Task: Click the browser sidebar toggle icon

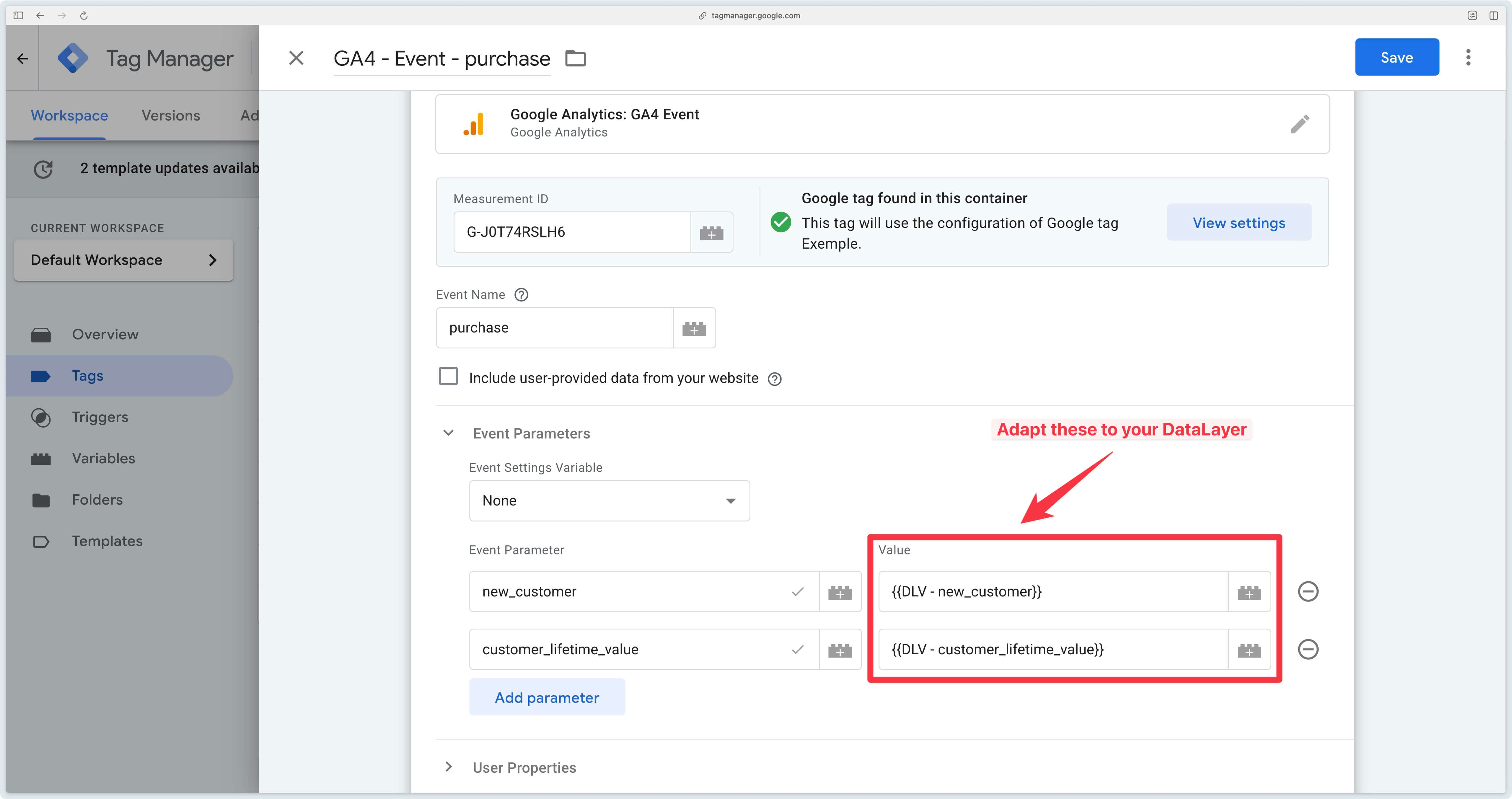Action: coord(18,15)
